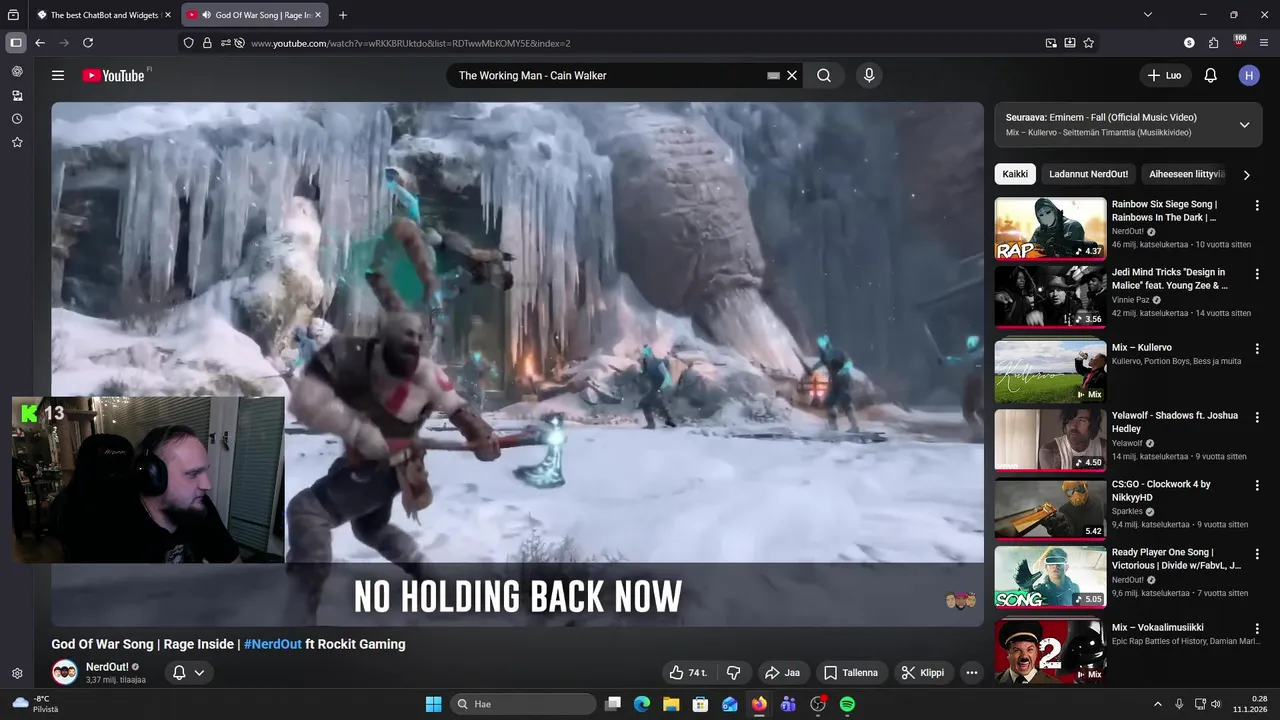Open the on-screen keyboard in search box
Screen dimensions: 1280x720
[773, 75]
